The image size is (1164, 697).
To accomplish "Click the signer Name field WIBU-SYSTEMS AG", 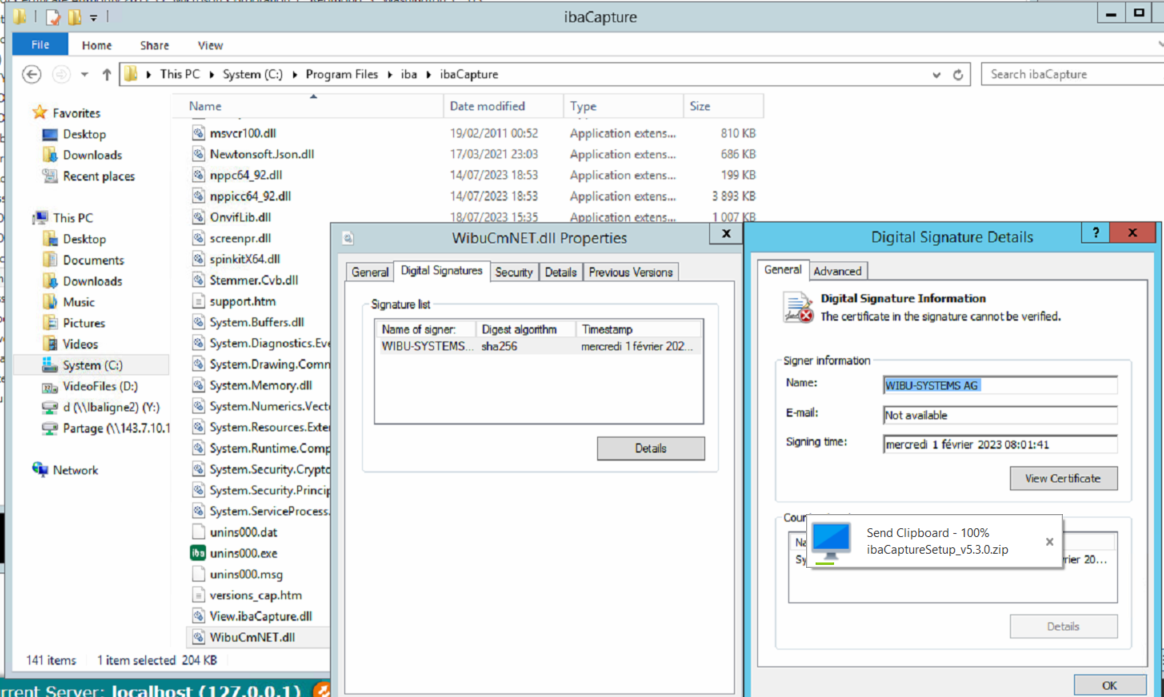I will (1000, 385).
